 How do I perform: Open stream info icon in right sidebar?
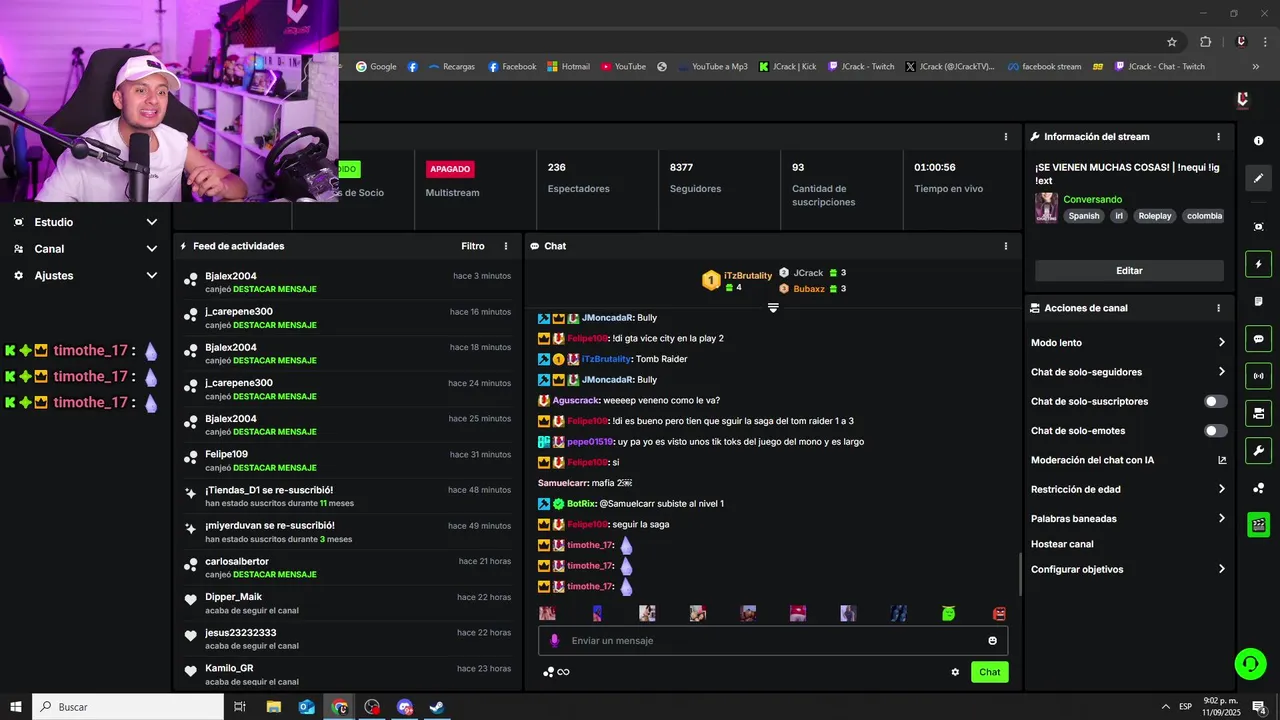[1258, 141]
